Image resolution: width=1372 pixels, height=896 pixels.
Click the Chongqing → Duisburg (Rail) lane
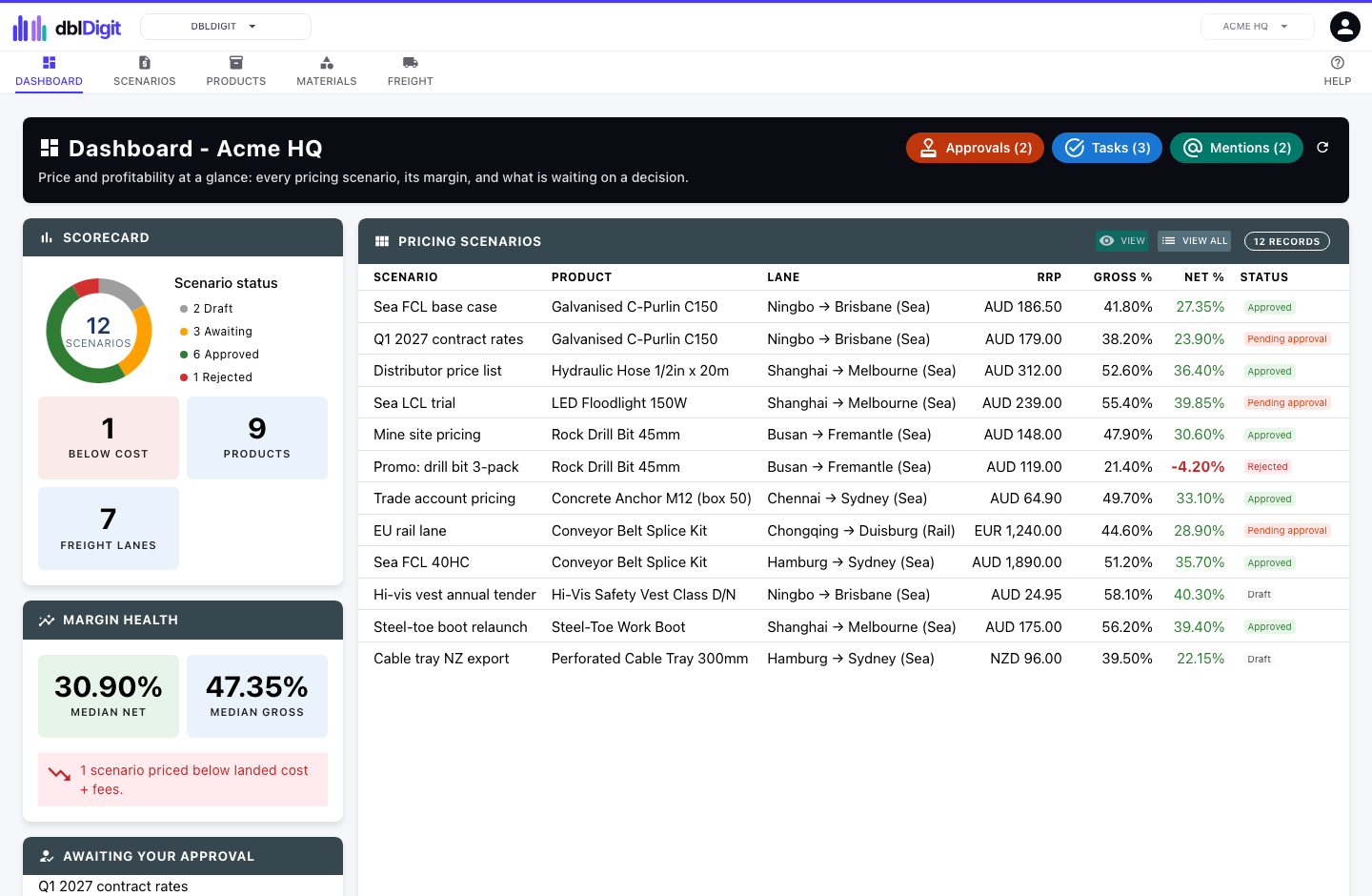[x=861, y=531]
